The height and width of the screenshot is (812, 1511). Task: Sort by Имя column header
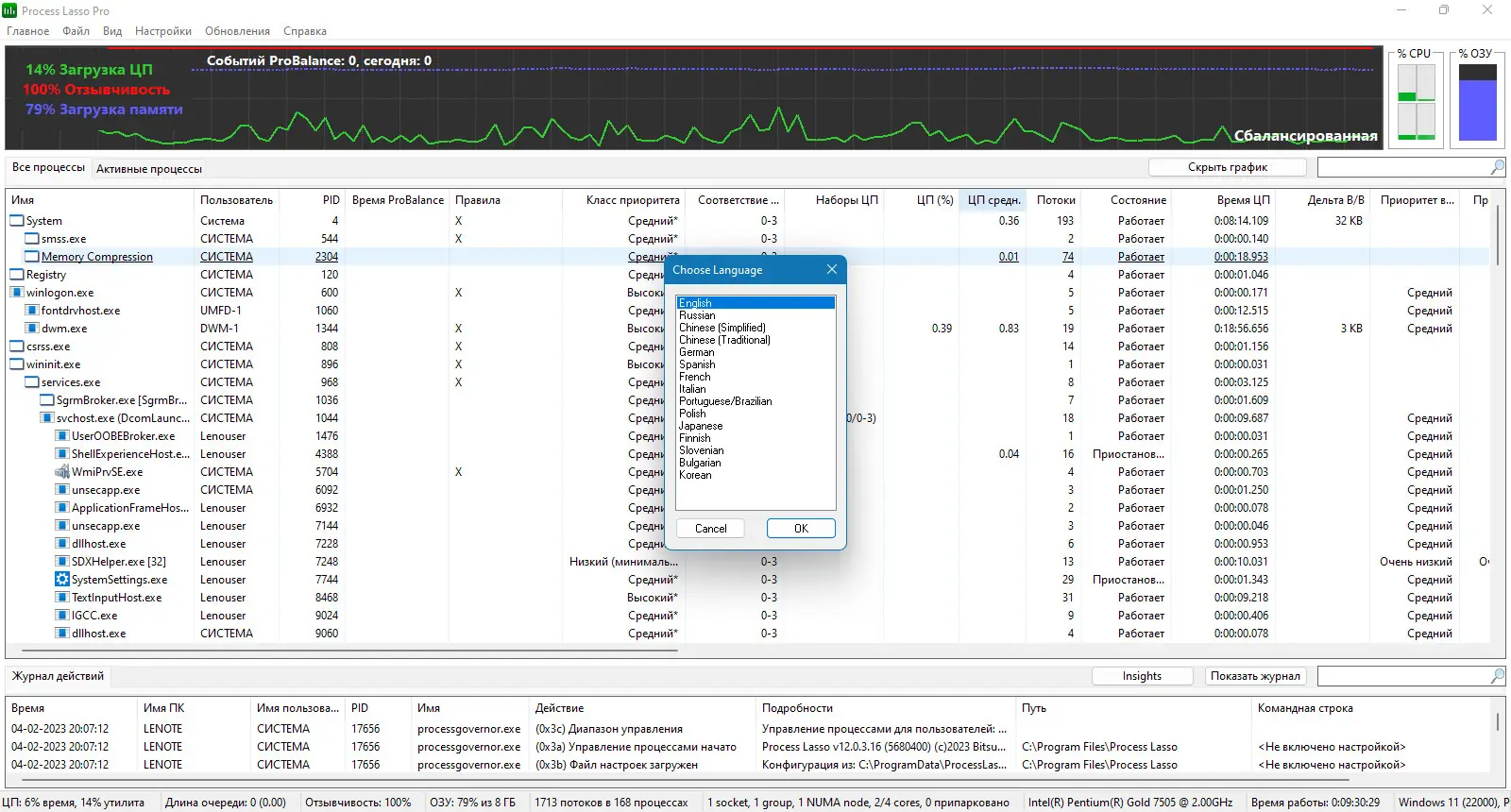pyautogui.click(x=99, y=200)
